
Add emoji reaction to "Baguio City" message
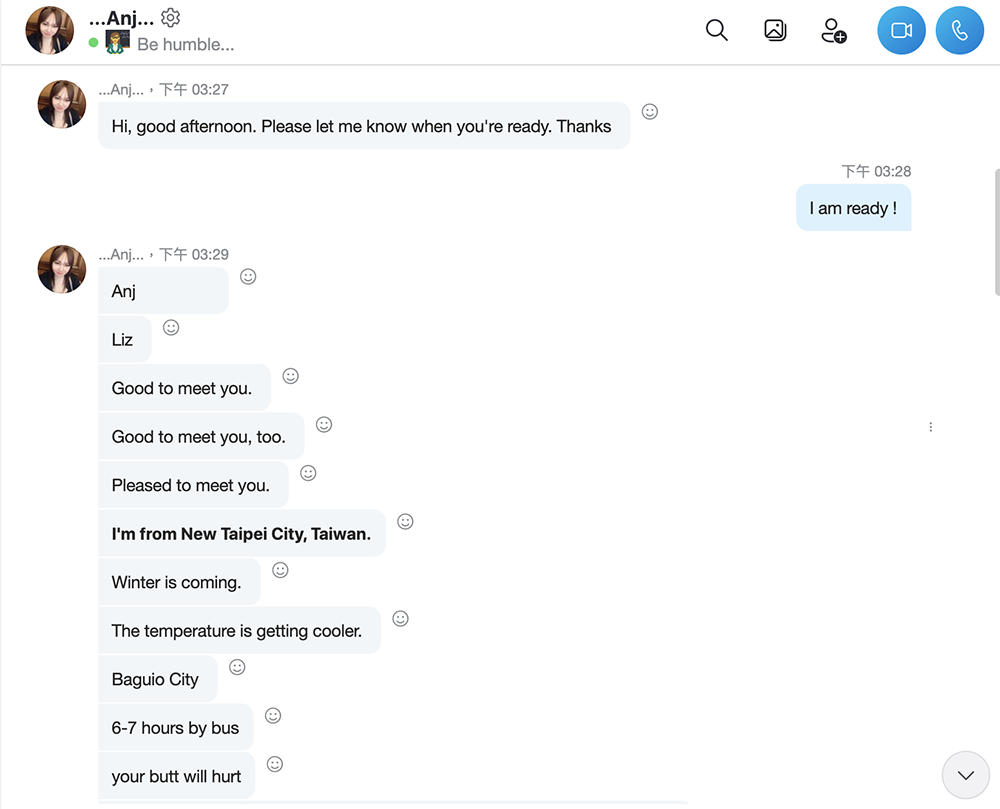[237, 666]
